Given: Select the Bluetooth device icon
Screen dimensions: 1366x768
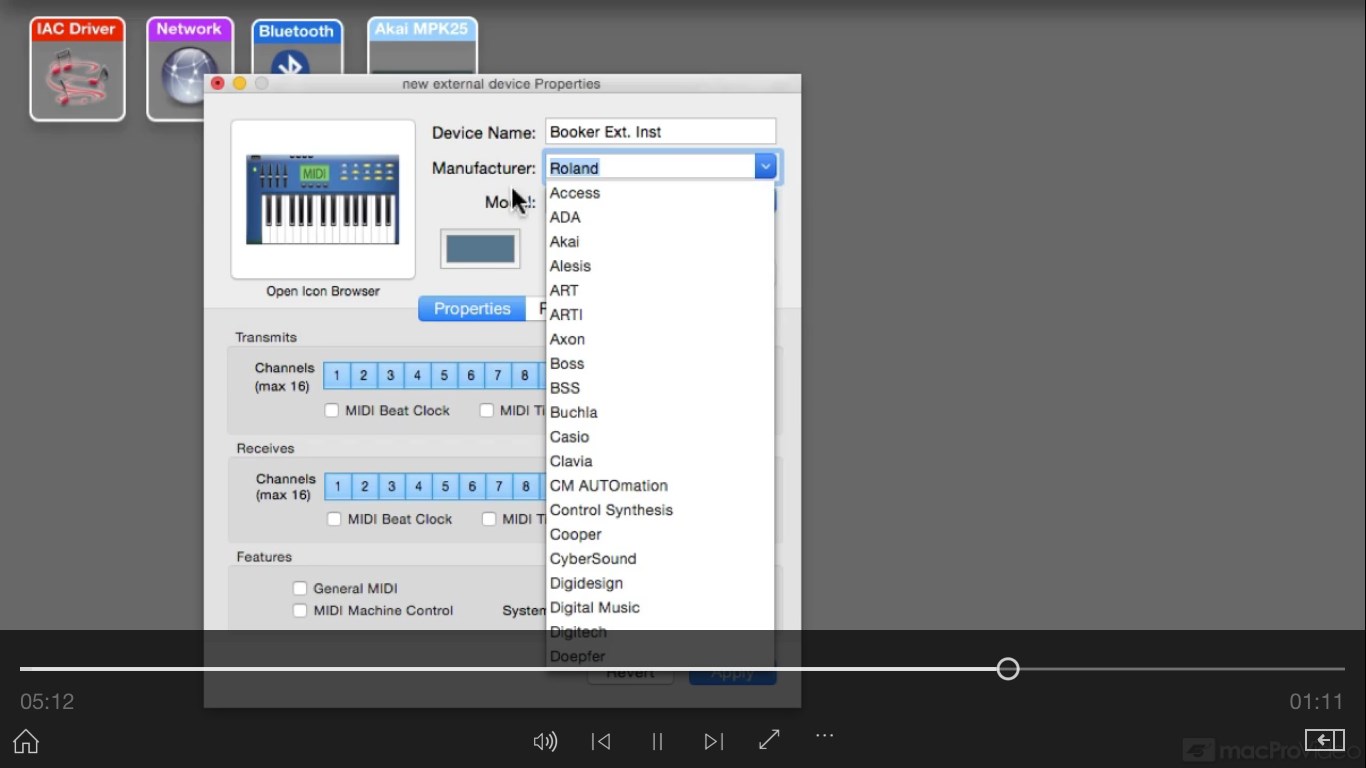Looking at the screenshot, I should coord(296,48).
